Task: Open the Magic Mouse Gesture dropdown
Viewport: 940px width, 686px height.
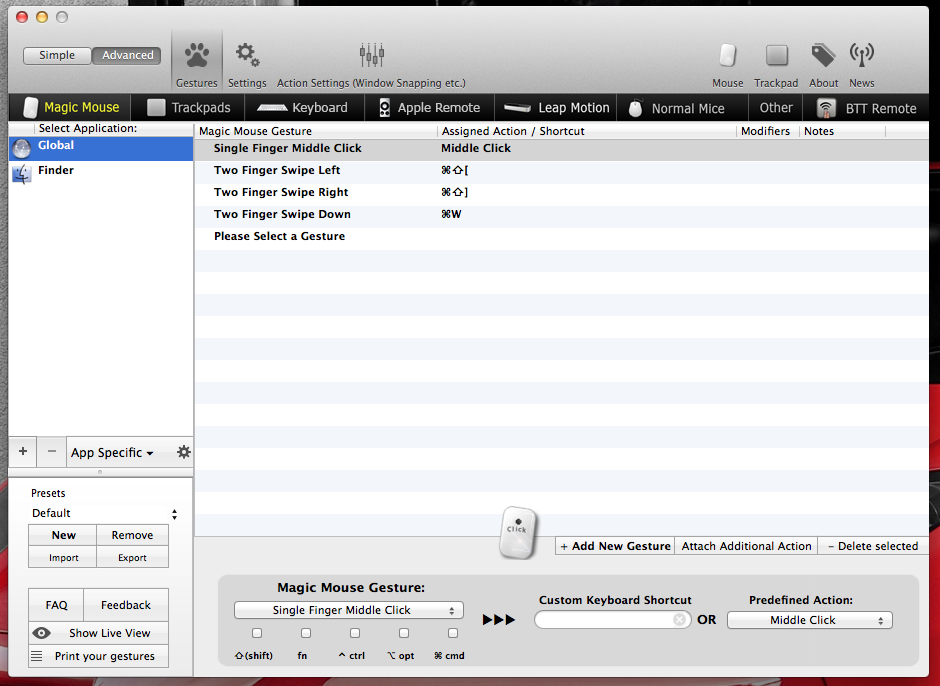Action: (348, 610)
